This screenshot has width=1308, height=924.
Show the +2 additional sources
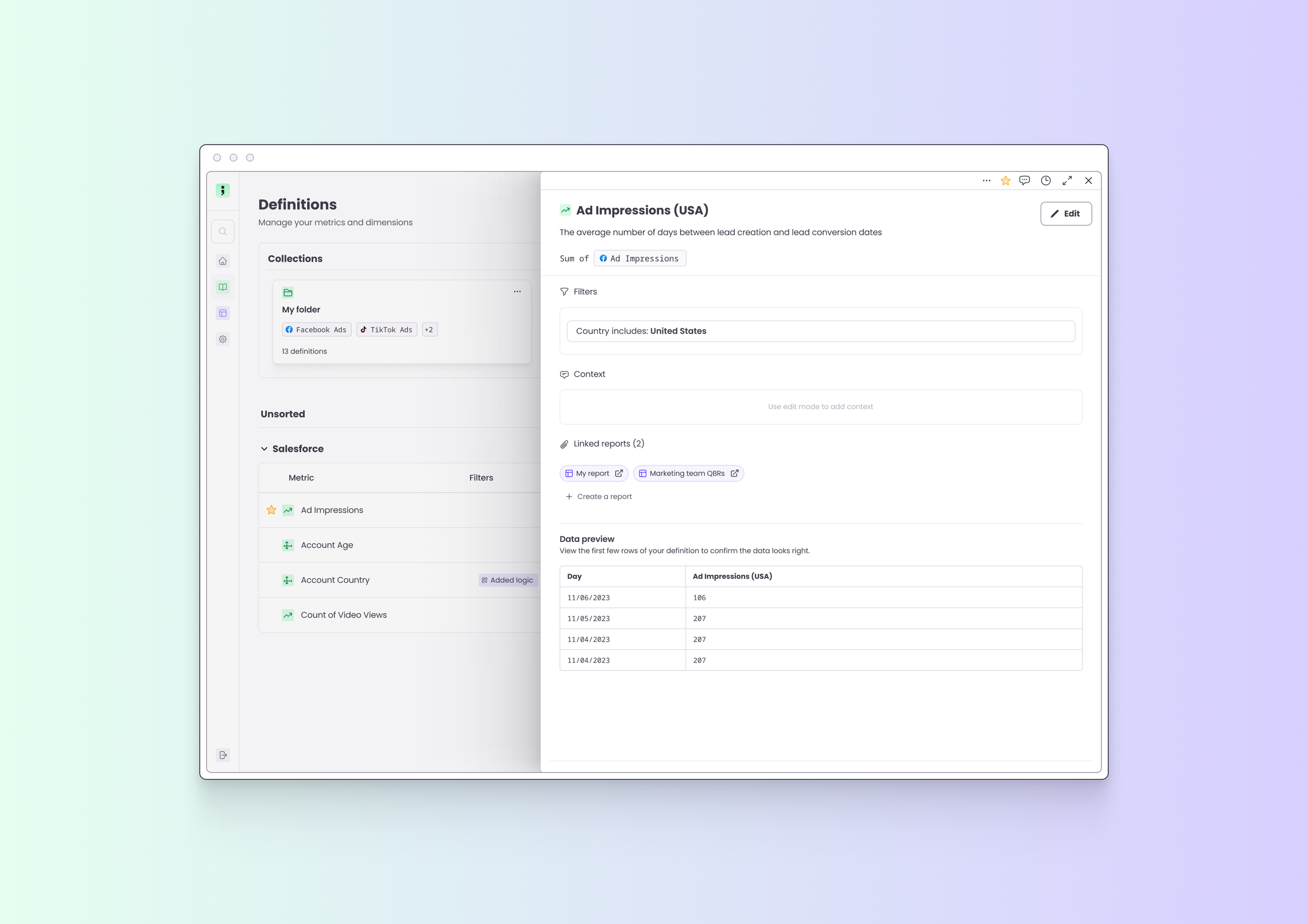[430, 330]
